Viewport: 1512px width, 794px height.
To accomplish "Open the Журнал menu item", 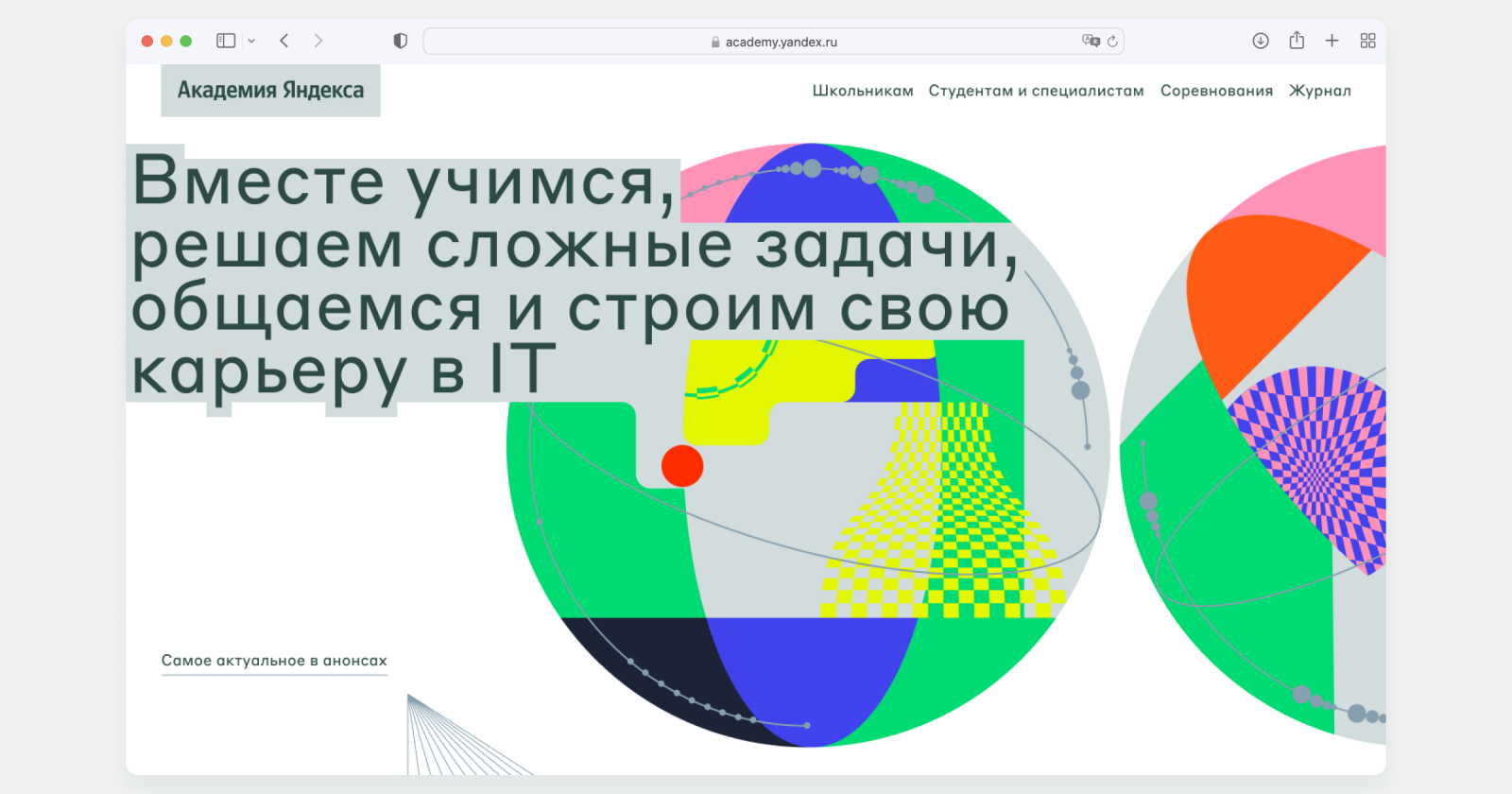I will coord(1320,91).
